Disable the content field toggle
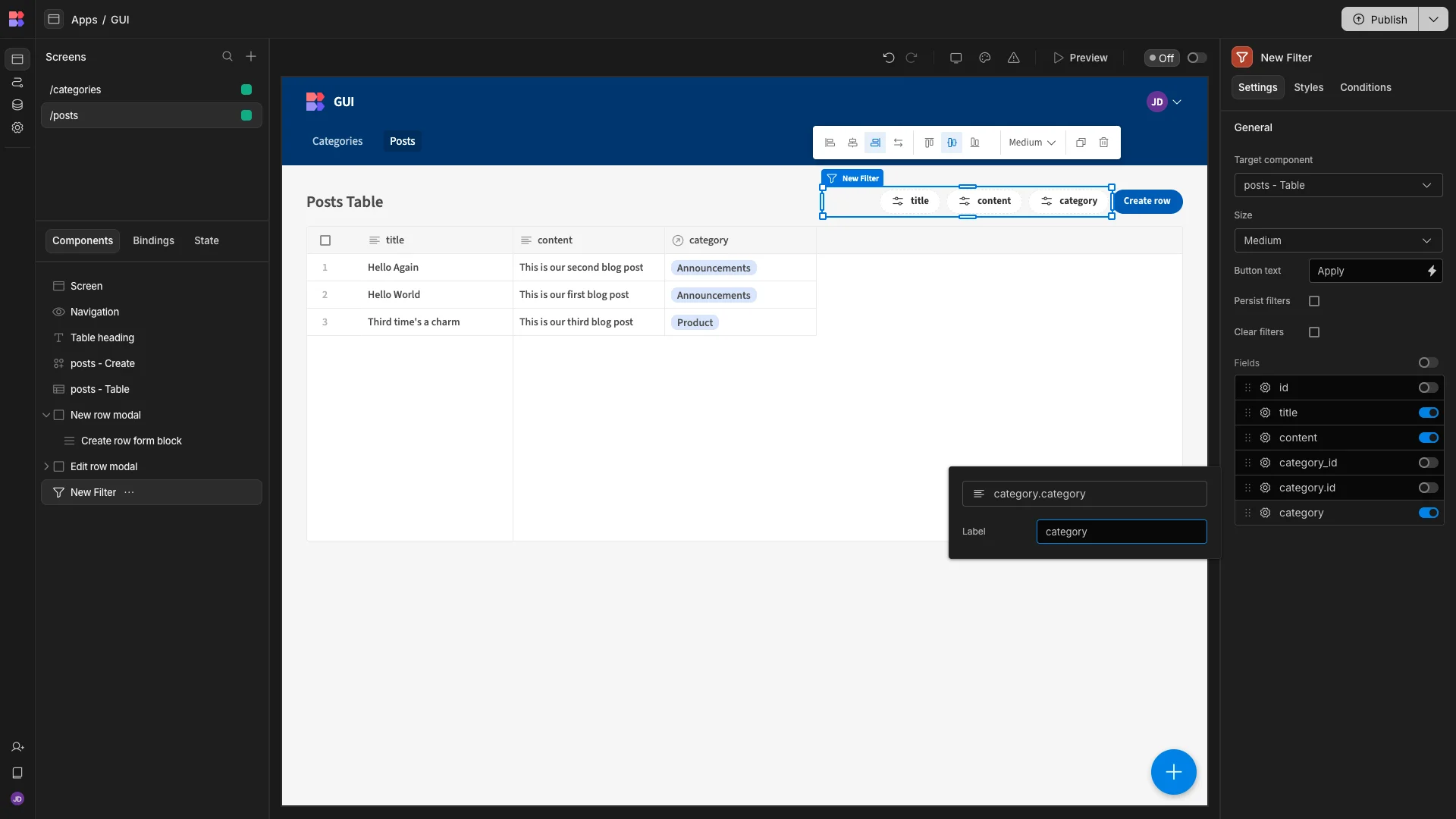The width and height of the screenshot is (1456, 819). [1428, 438]
